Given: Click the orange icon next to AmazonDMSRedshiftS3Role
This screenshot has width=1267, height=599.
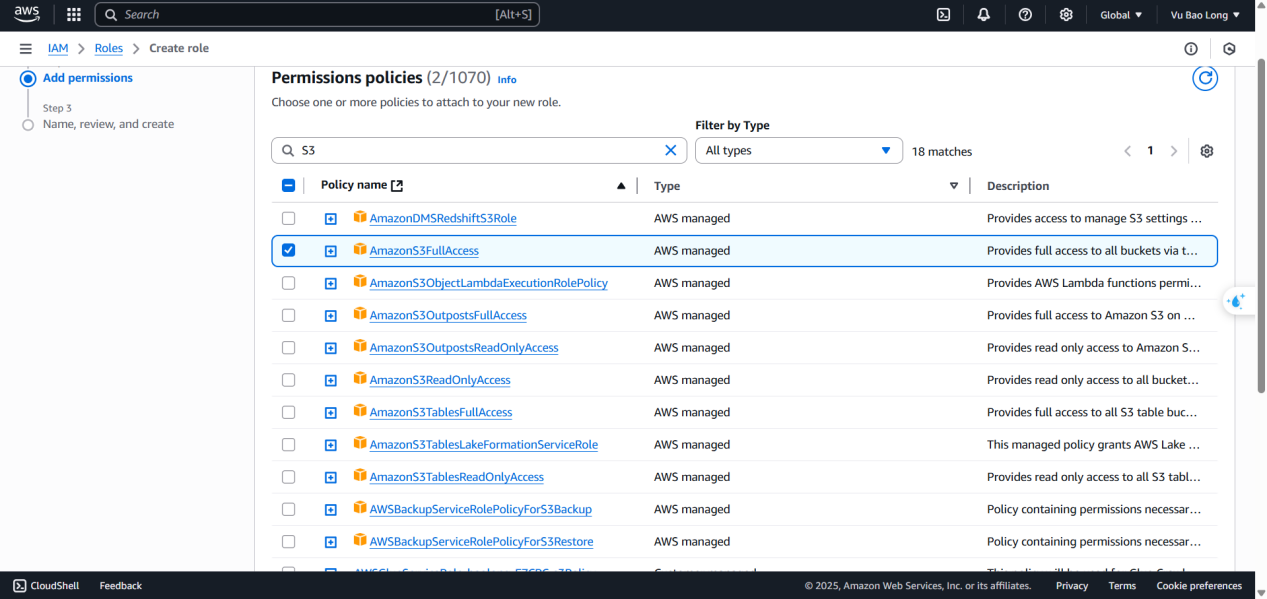Looking at the screenshot, I should coord(360,217).
